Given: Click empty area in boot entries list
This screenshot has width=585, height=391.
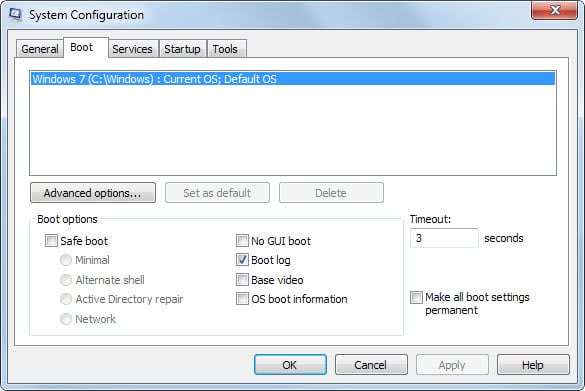Looking at the screenshot, I should (293, 131).
